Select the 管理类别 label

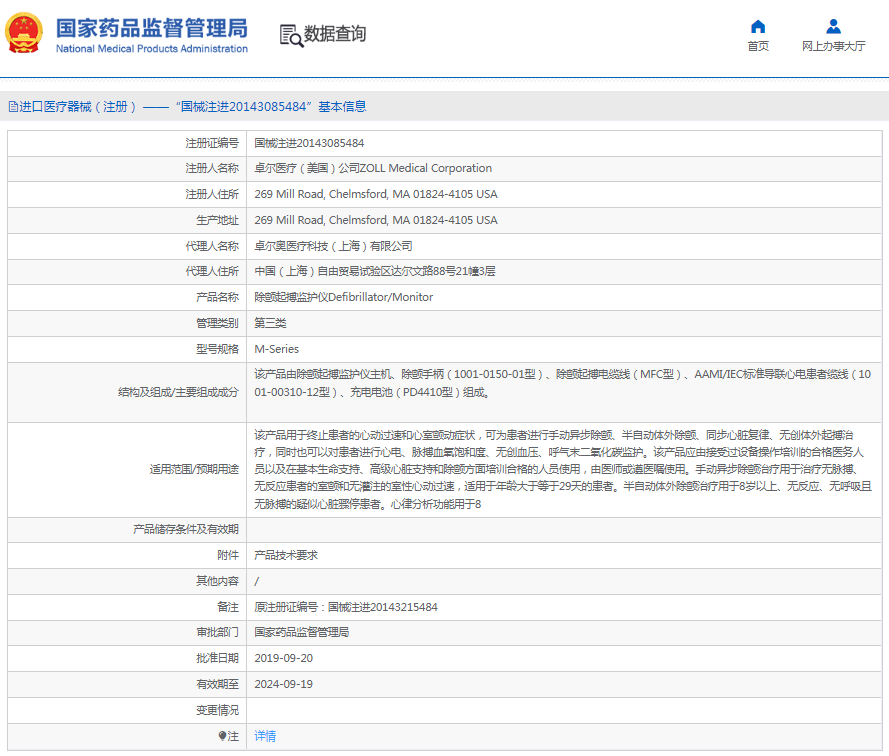[218, 323]
